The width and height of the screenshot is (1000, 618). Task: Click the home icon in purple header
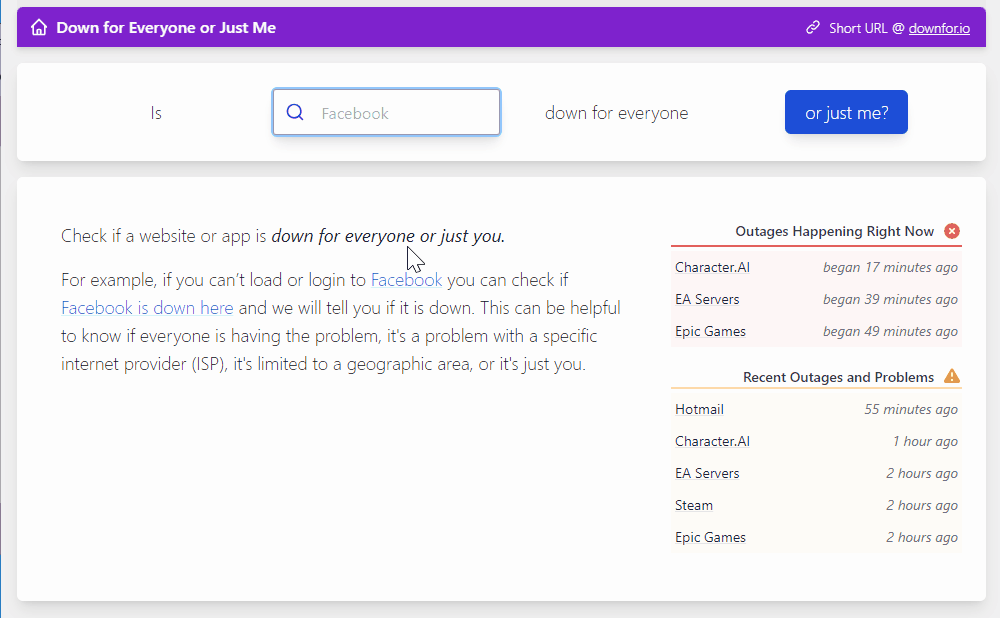(39, 27)
